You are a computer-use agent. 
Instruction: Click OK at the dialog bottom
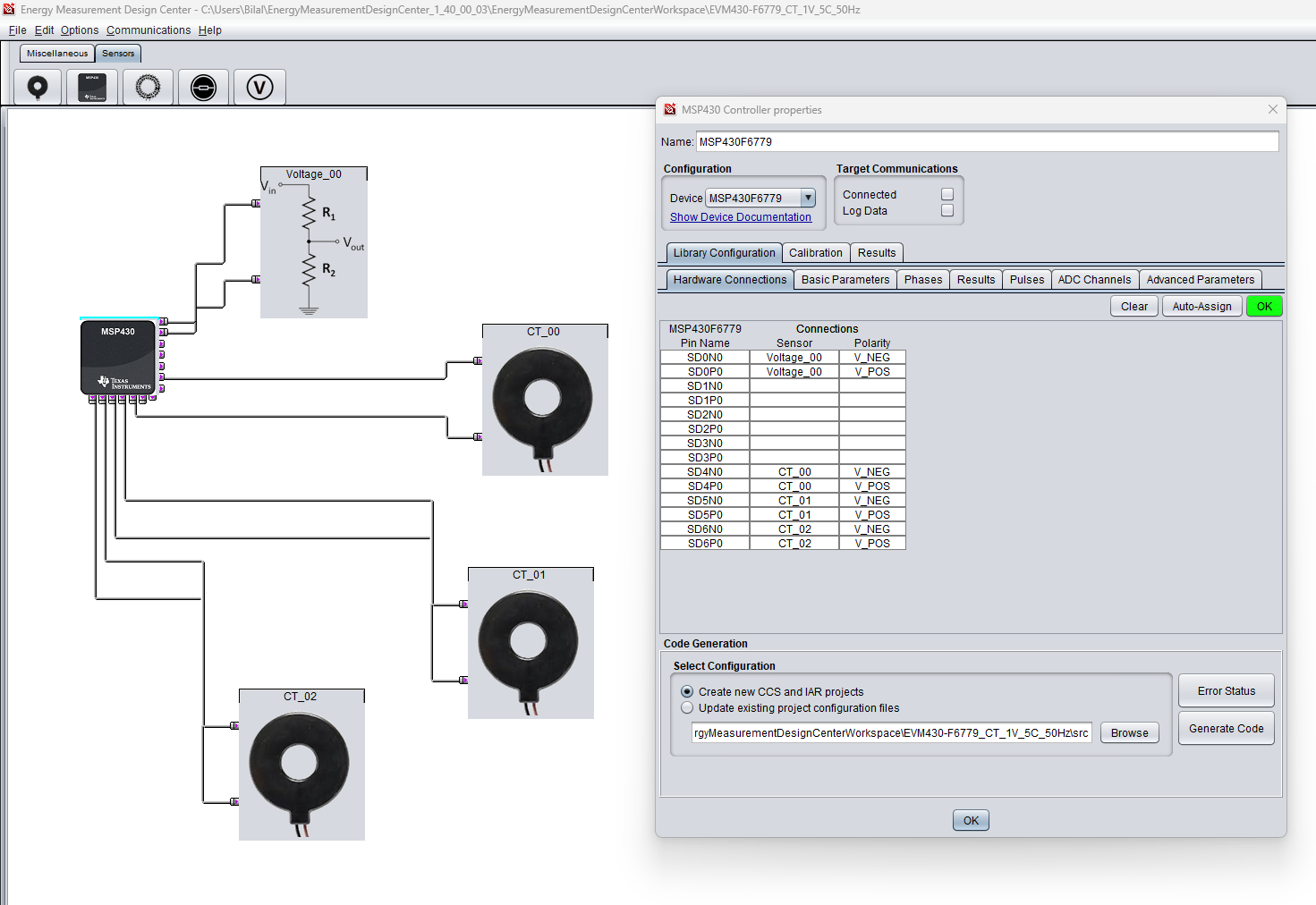coord(972,821)
